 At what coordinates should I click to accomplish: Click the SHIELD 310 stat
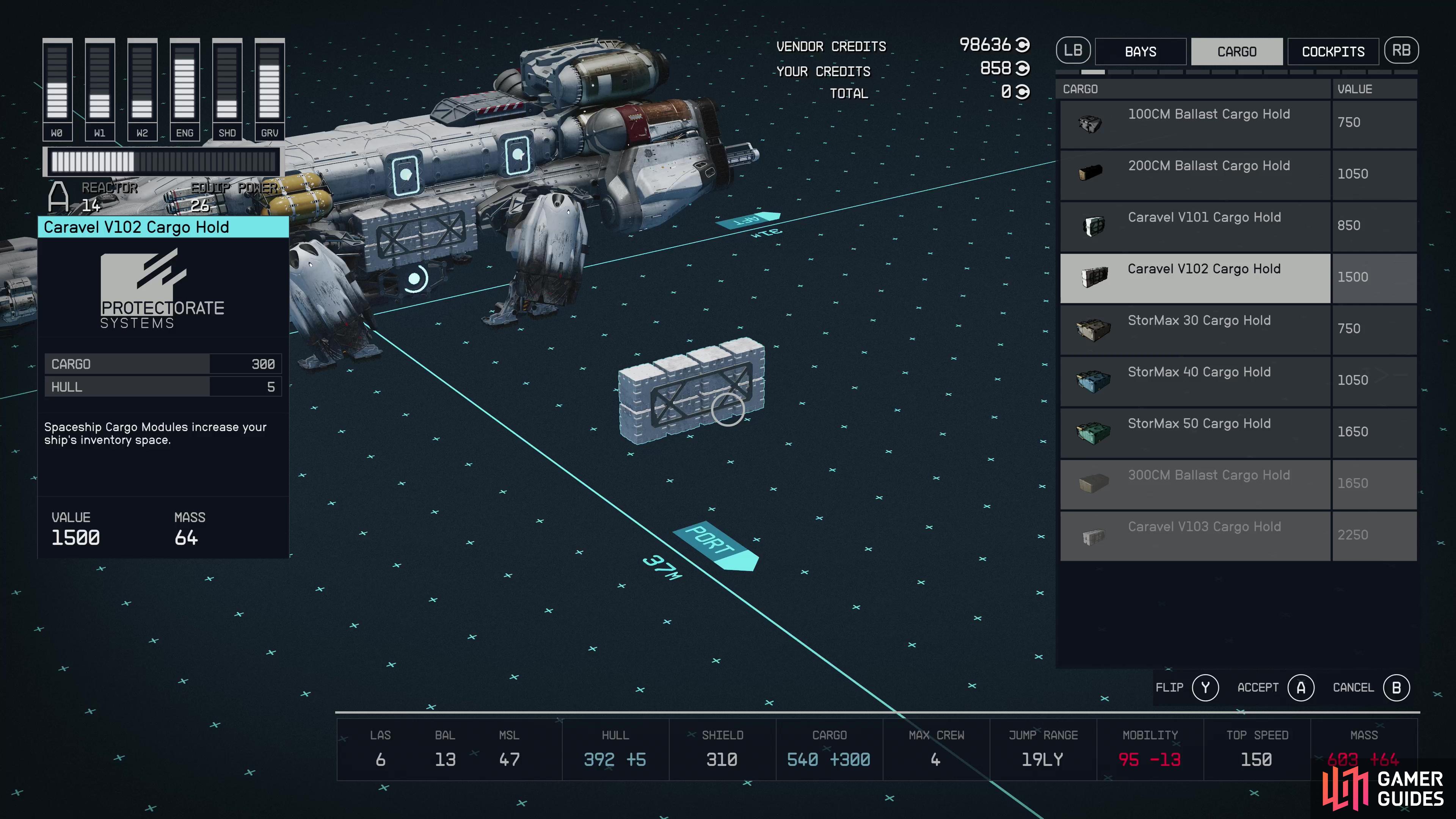(722, 750)
